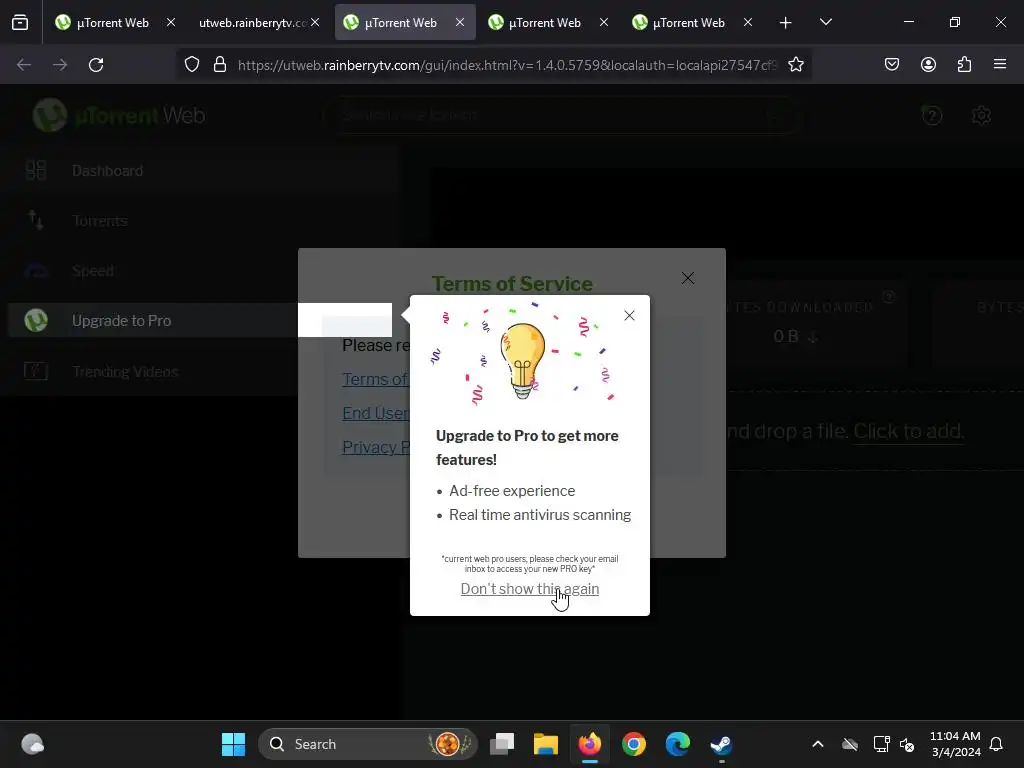Close the Upgrade to Pro popup
The image size is (1024, 768).
click(x=629, y=315)
